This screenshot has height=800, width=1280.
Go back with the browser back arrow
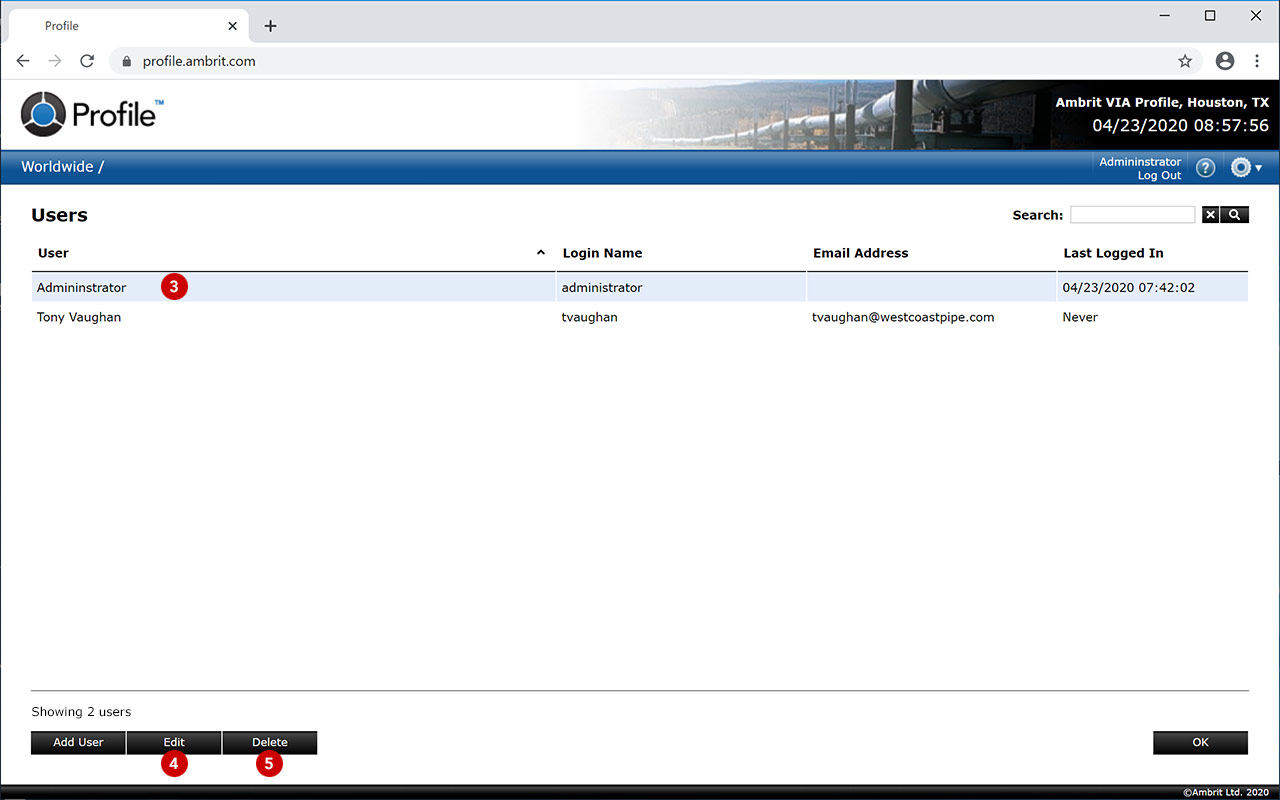(x=23, y=61)
